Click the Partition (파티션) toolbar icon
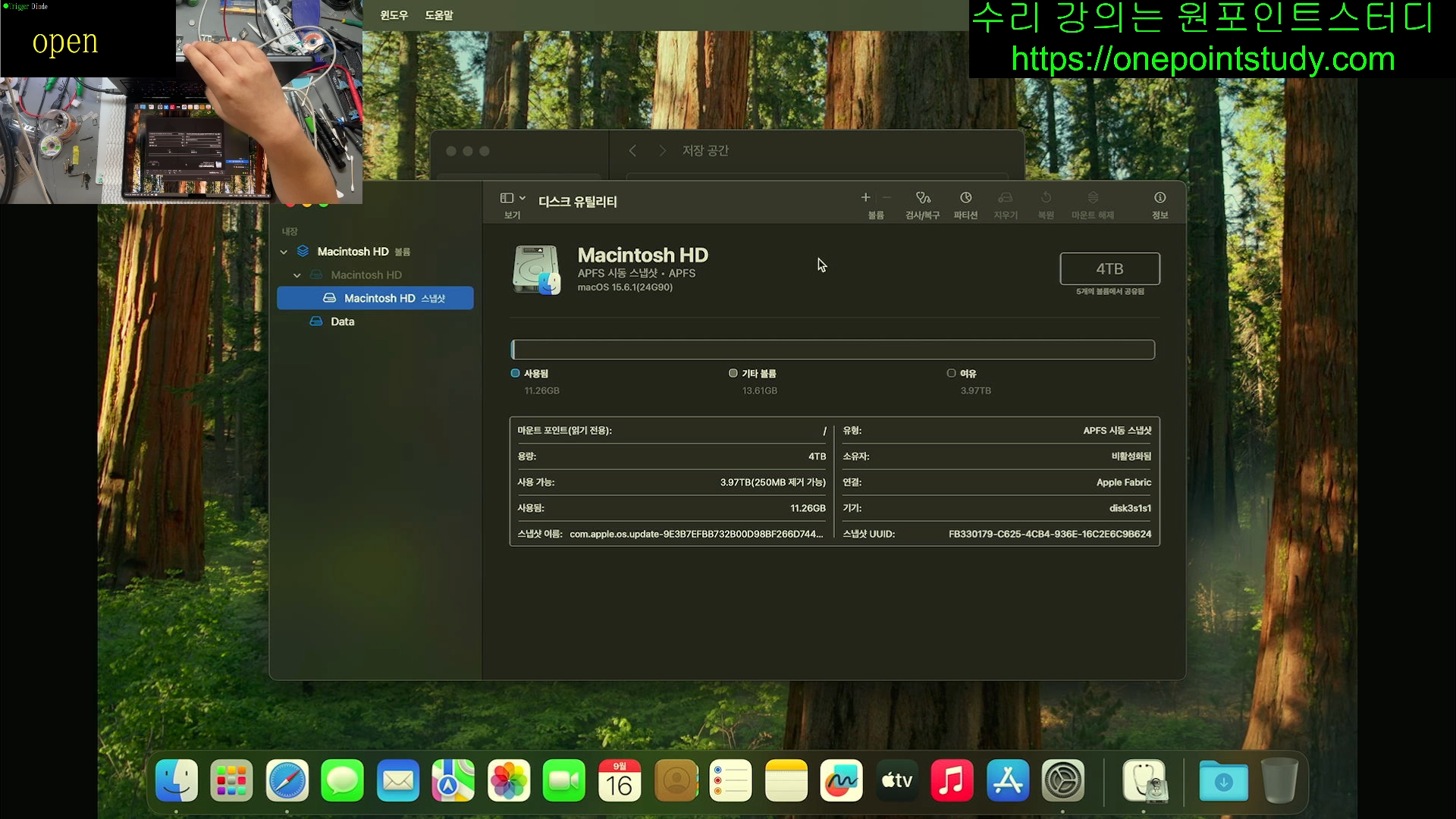 [965, 199]
